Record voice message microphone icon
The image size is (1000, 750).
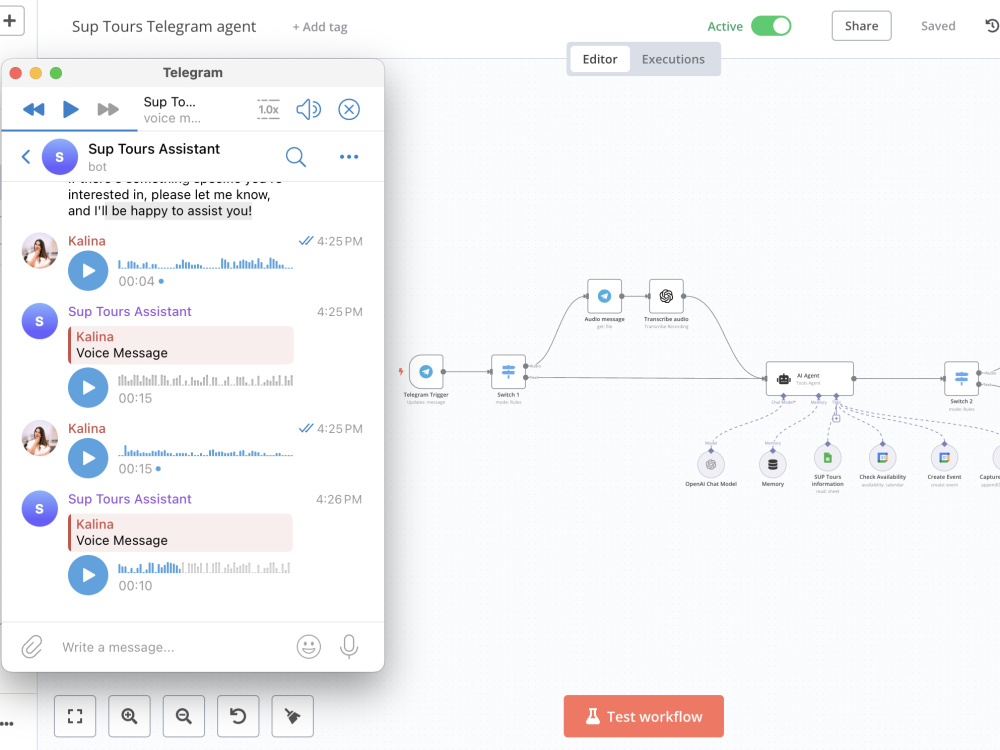pos(349,647)
